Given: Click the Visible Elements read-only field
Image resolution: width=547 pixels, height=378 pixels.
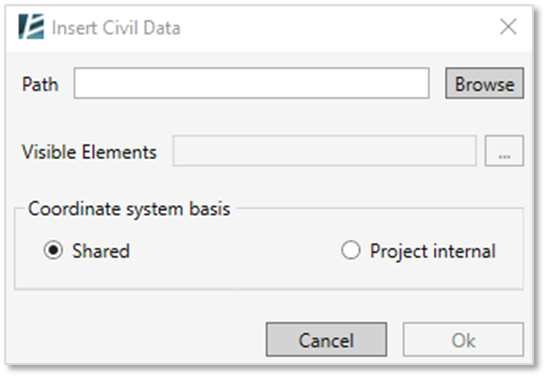Looking at the screenshot, I should [x=324, y=151].
